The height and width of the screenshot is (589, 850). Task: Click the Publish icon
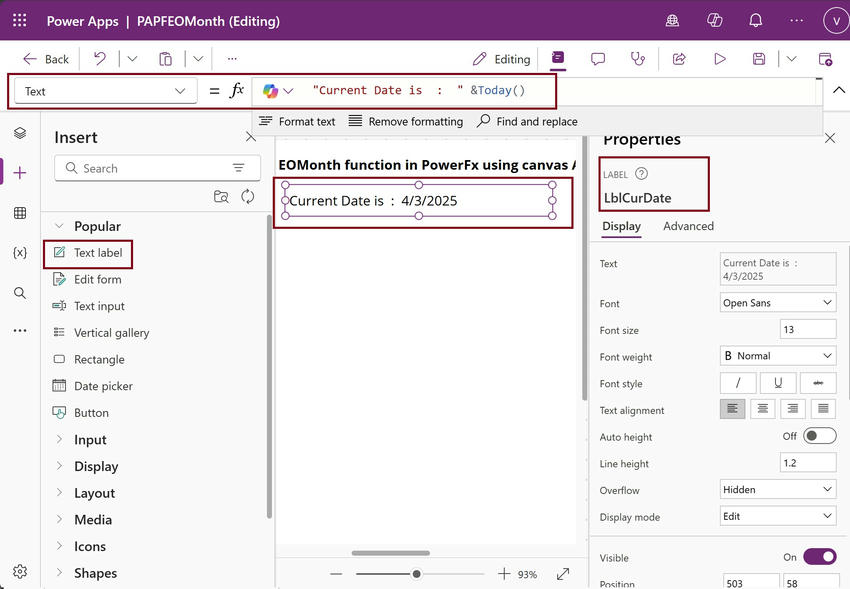coord(825,59)
